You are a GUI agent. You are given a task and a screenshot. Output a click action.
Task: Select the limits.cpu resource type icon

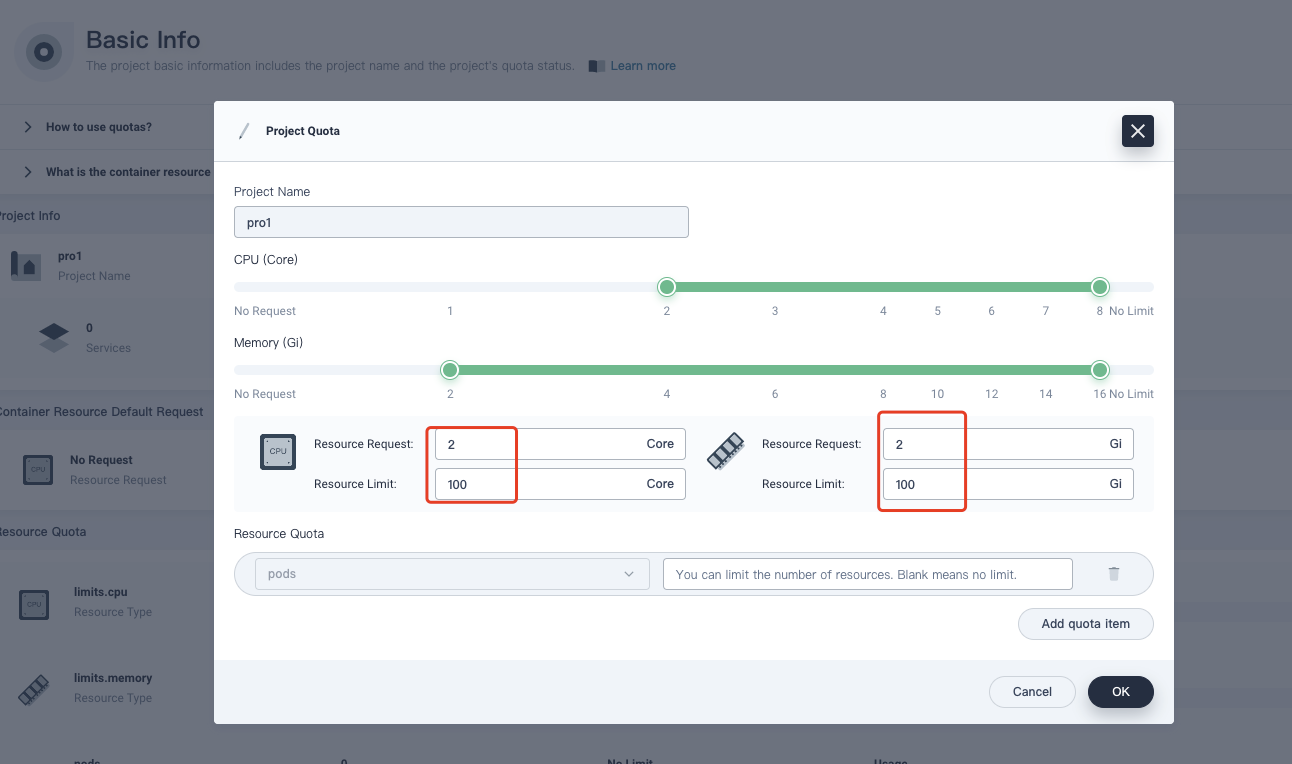[33, 604]
